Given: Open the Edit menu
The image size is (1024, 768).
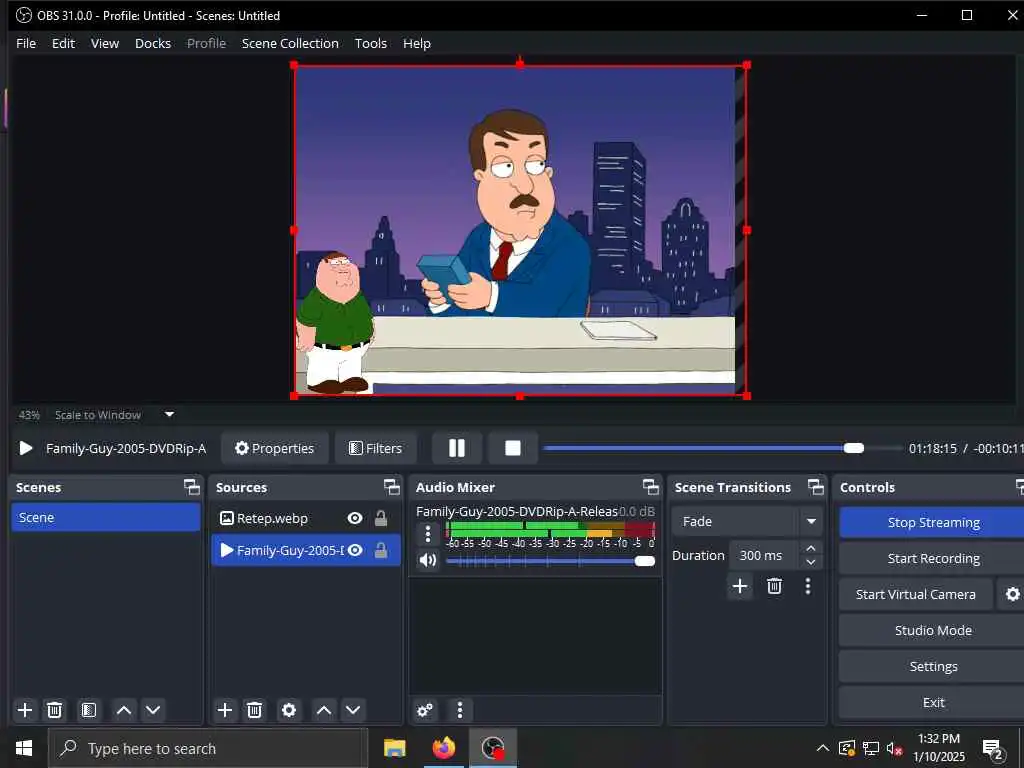Looking at the screenshot, I should click(x=63, y=43).
